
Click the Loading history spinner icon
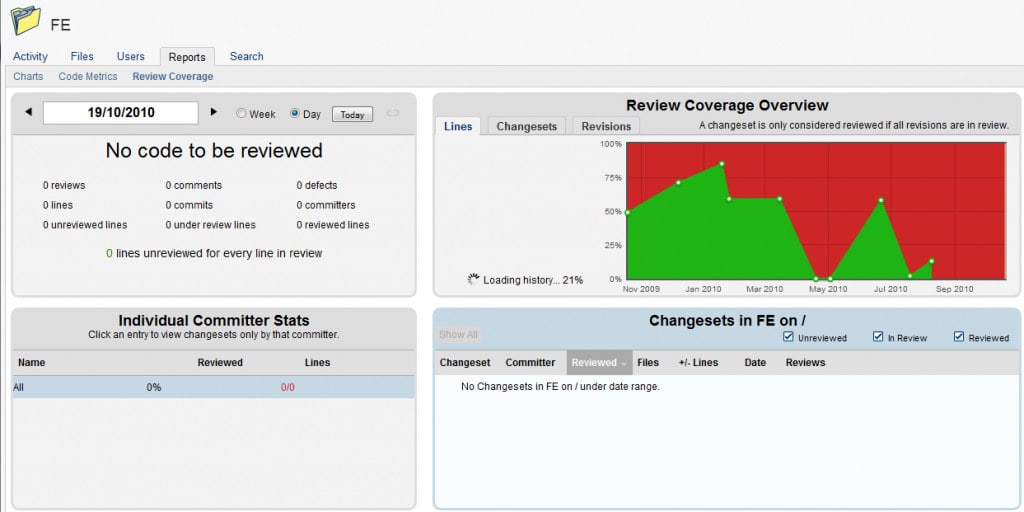coord(473,280)
